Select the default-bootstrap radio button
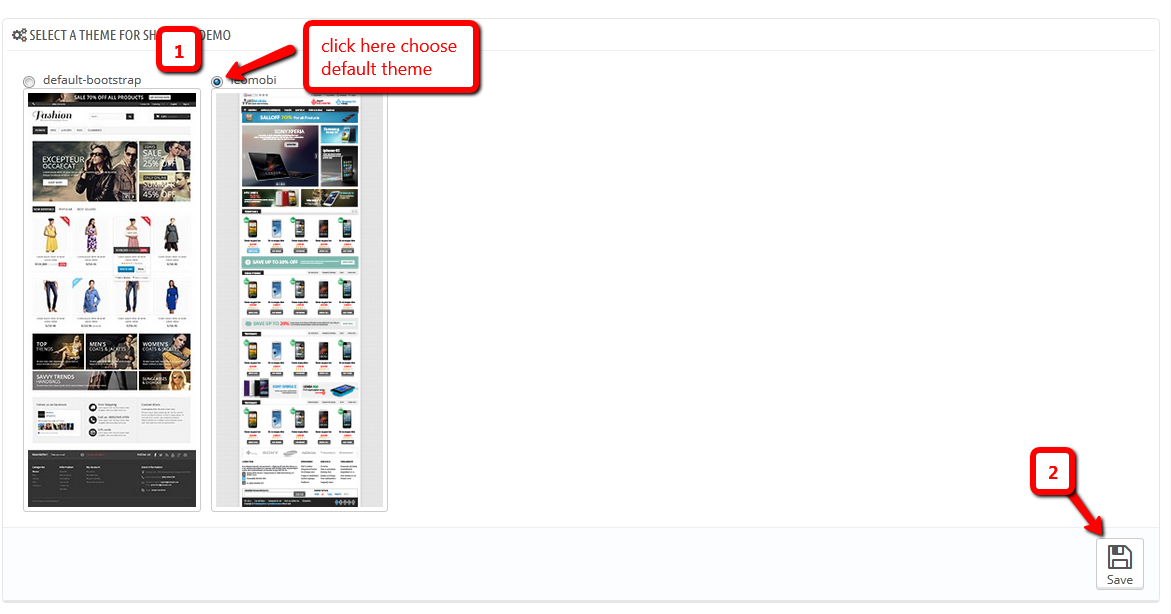The image size is (1171, 614). coord(29,81)
